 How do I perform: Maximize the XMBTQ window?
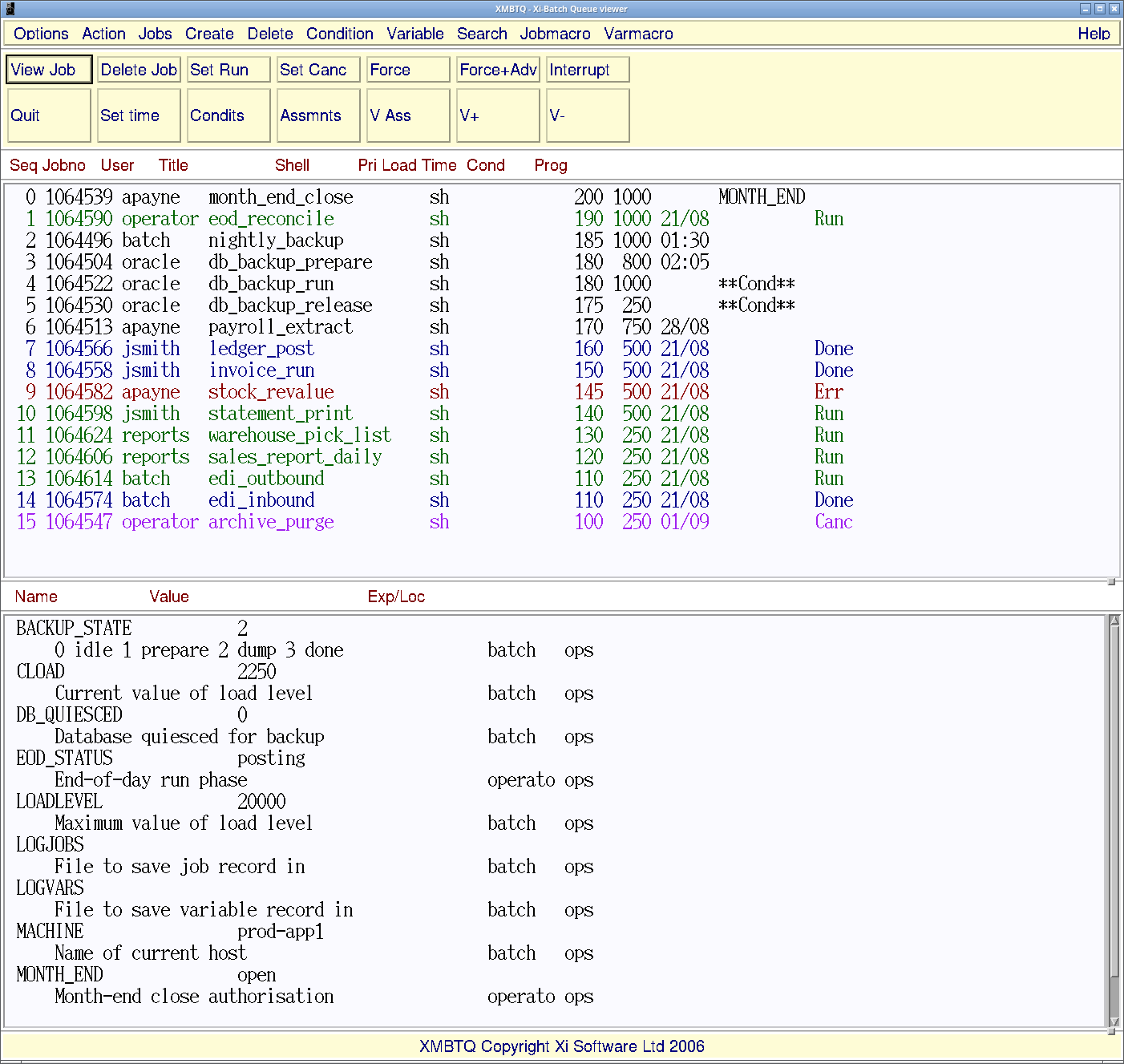[x=1100, y=9]
